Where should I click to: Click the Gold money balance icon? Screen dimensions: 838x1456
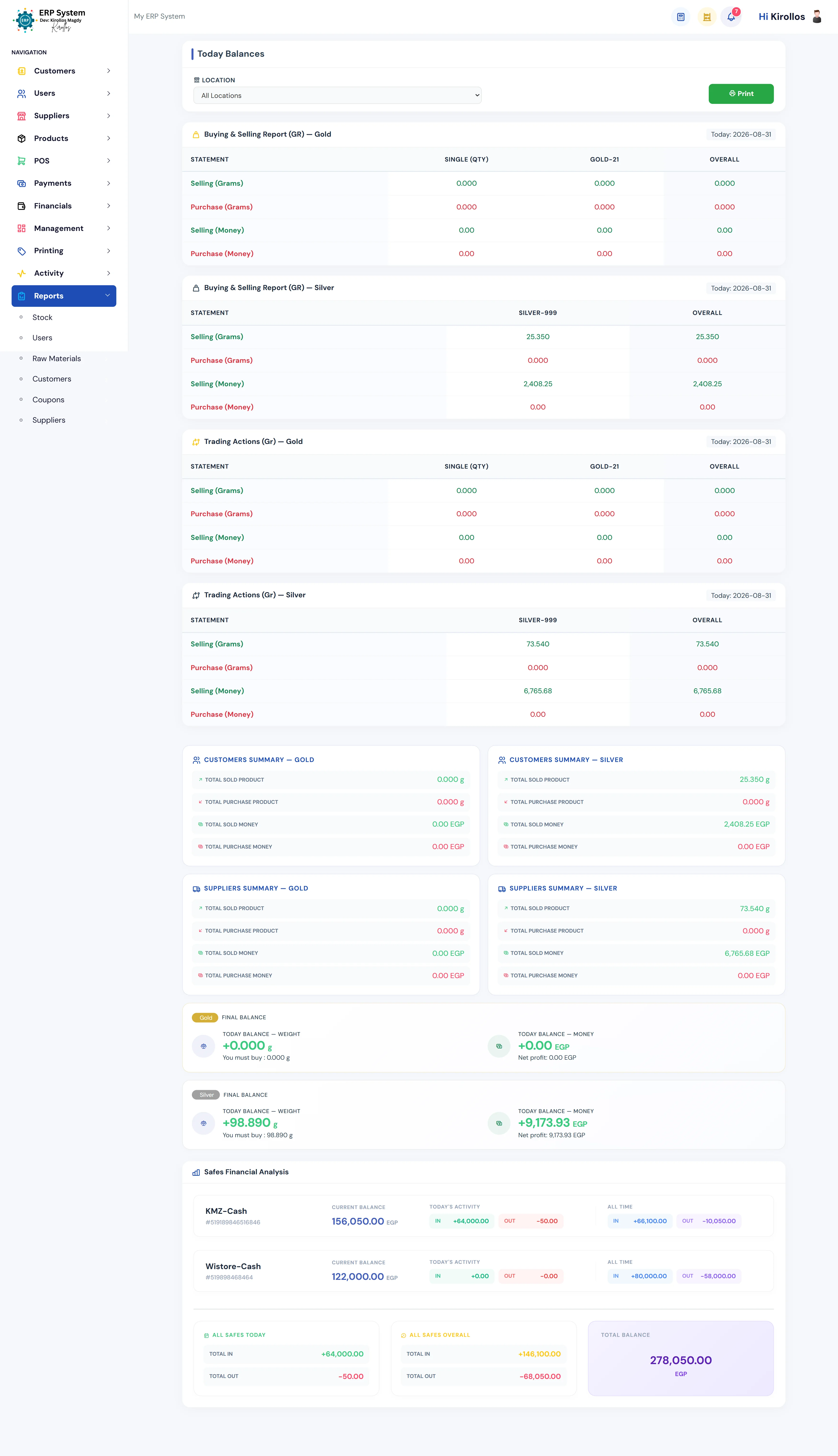499,1046
